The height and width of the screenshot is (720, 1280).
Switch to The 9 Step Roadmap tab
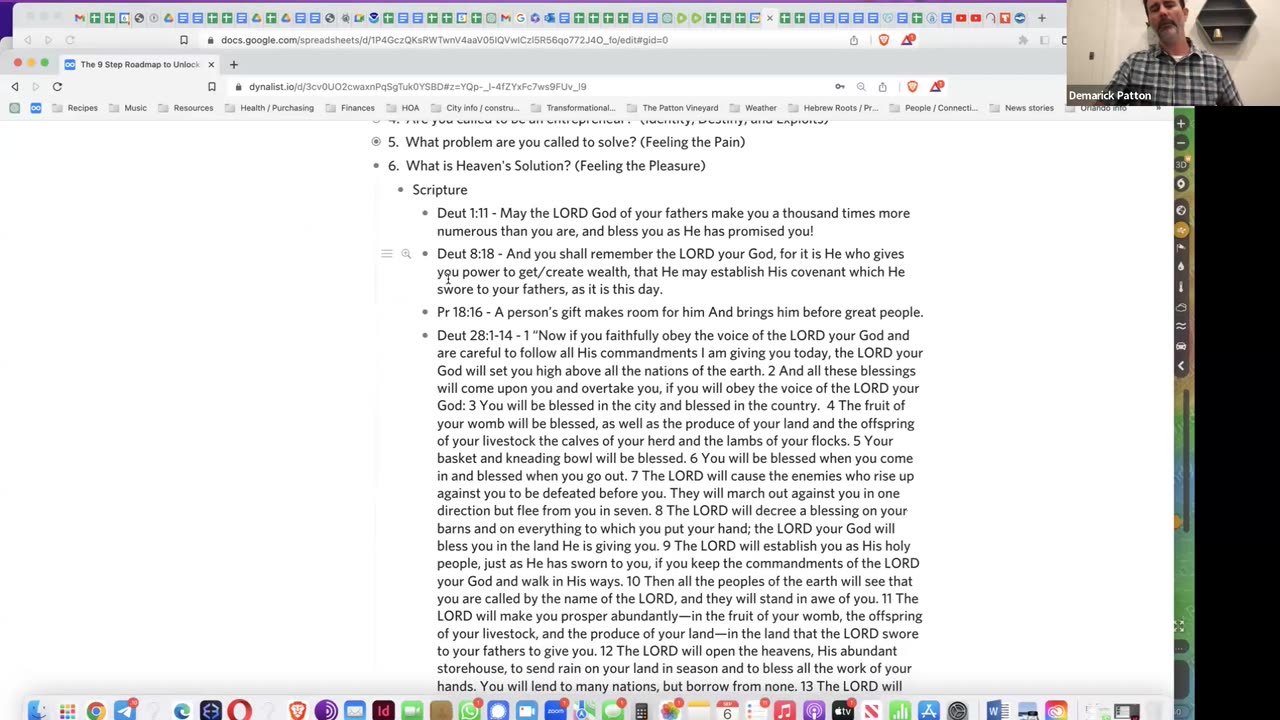pyautogui.click(x=139, y=64)
